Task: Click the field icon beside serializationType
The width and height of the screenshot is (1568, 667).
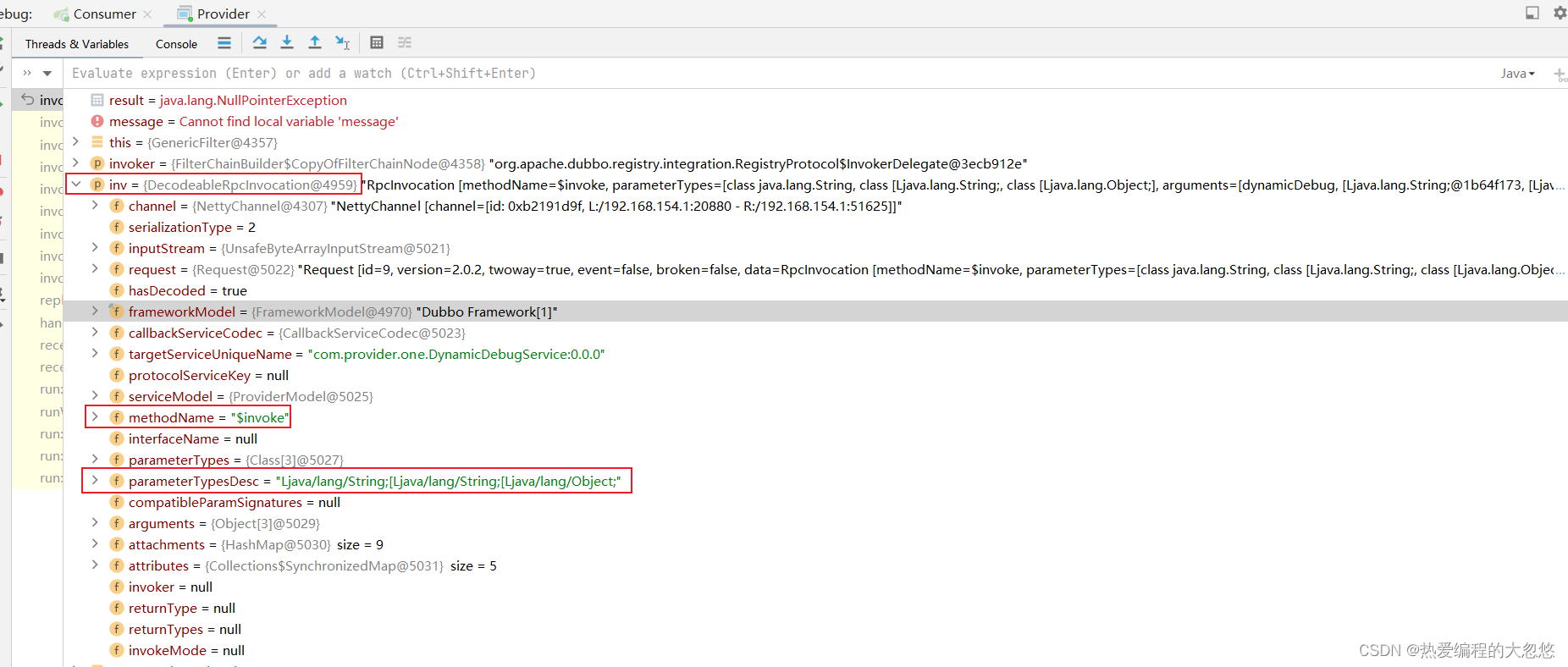Action: pyautogui.click(x=117, y=227)
